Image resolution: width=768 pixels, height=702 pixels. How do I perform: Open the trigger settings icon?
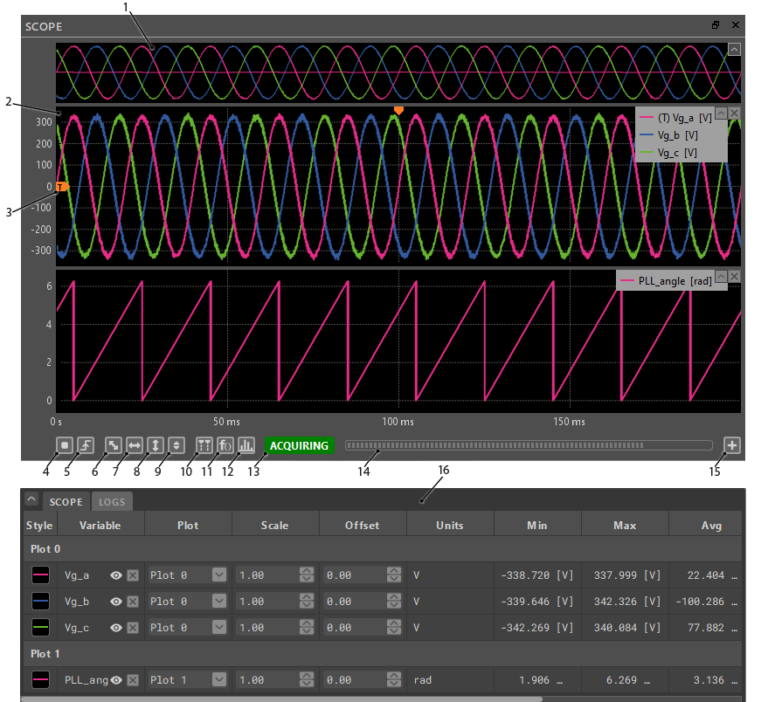point(86,445)
